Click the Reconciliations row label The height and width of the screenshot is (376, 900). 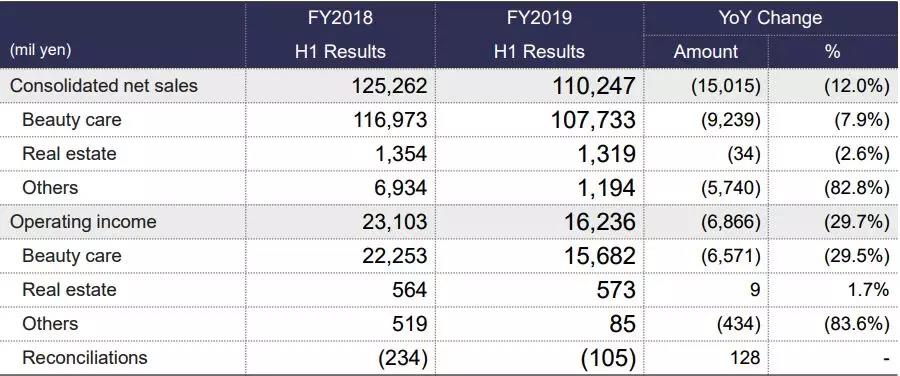pos(84,358)
